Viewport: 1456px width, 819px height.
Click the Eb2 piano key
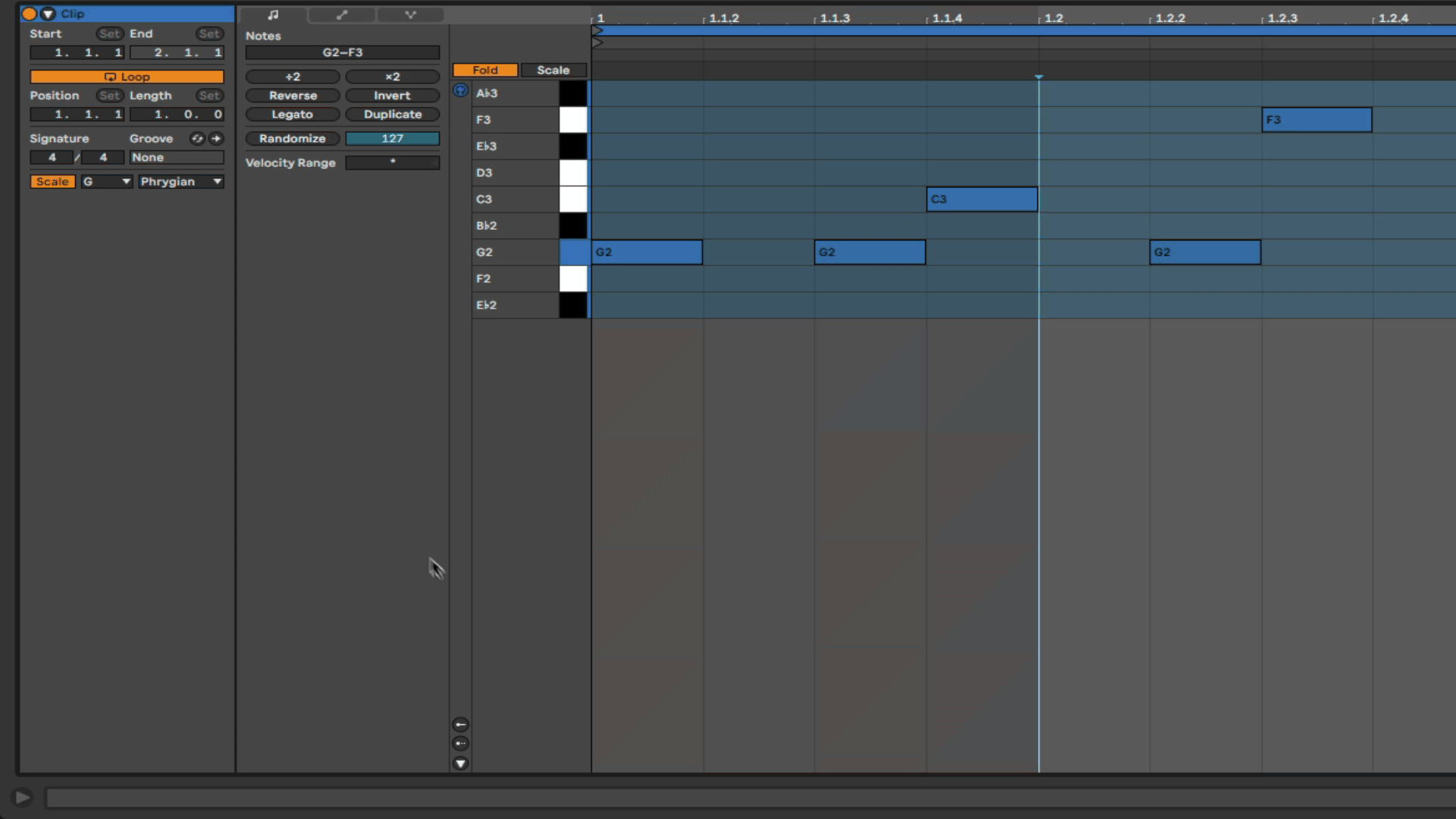tap(573, 305)
